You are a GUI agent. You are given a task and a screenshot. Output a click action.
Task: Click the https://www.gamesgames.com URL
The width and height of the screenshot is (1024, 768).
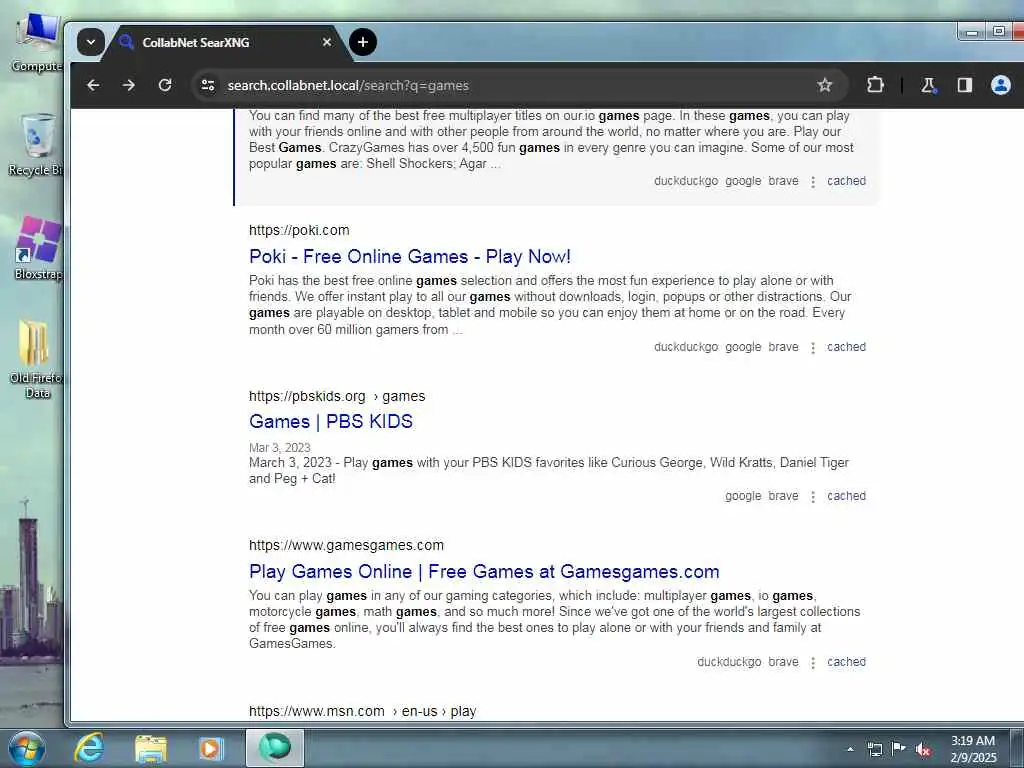pyautogui.click(x=346, y=545)
